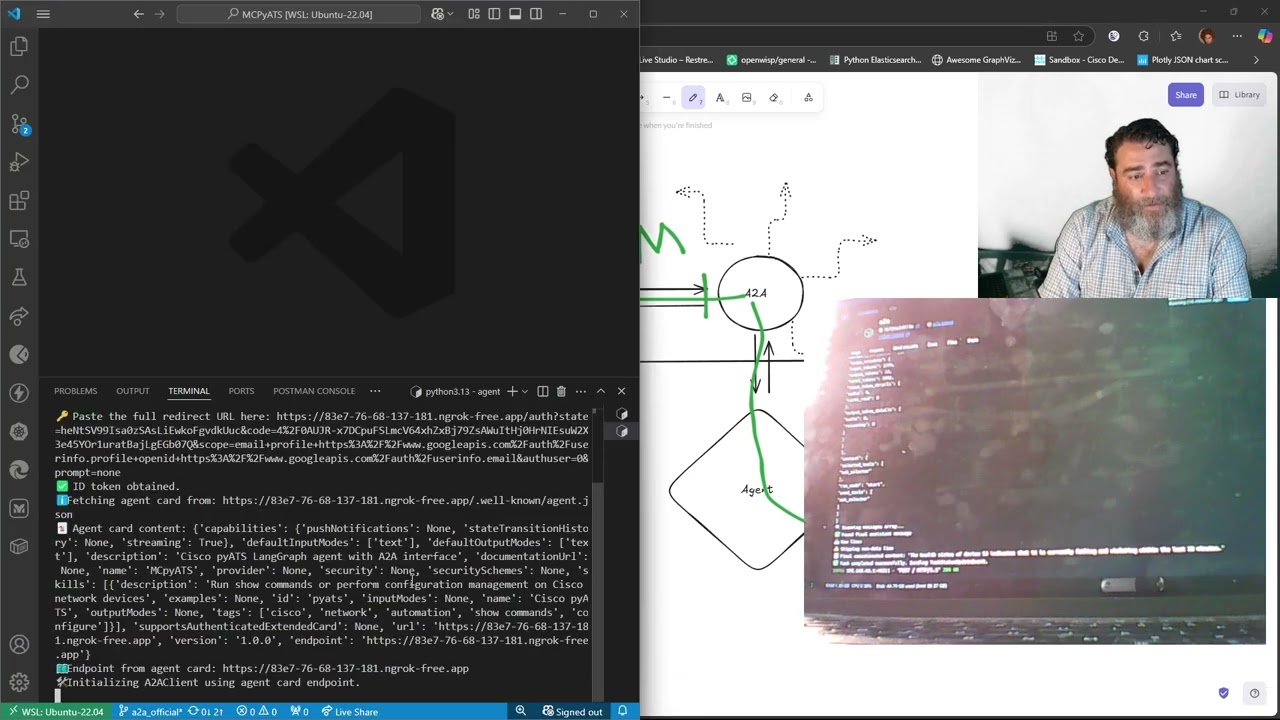Screen dimensions: 1280x720
Task: Open the Live Share activity bar view
Action: point(19,316)
